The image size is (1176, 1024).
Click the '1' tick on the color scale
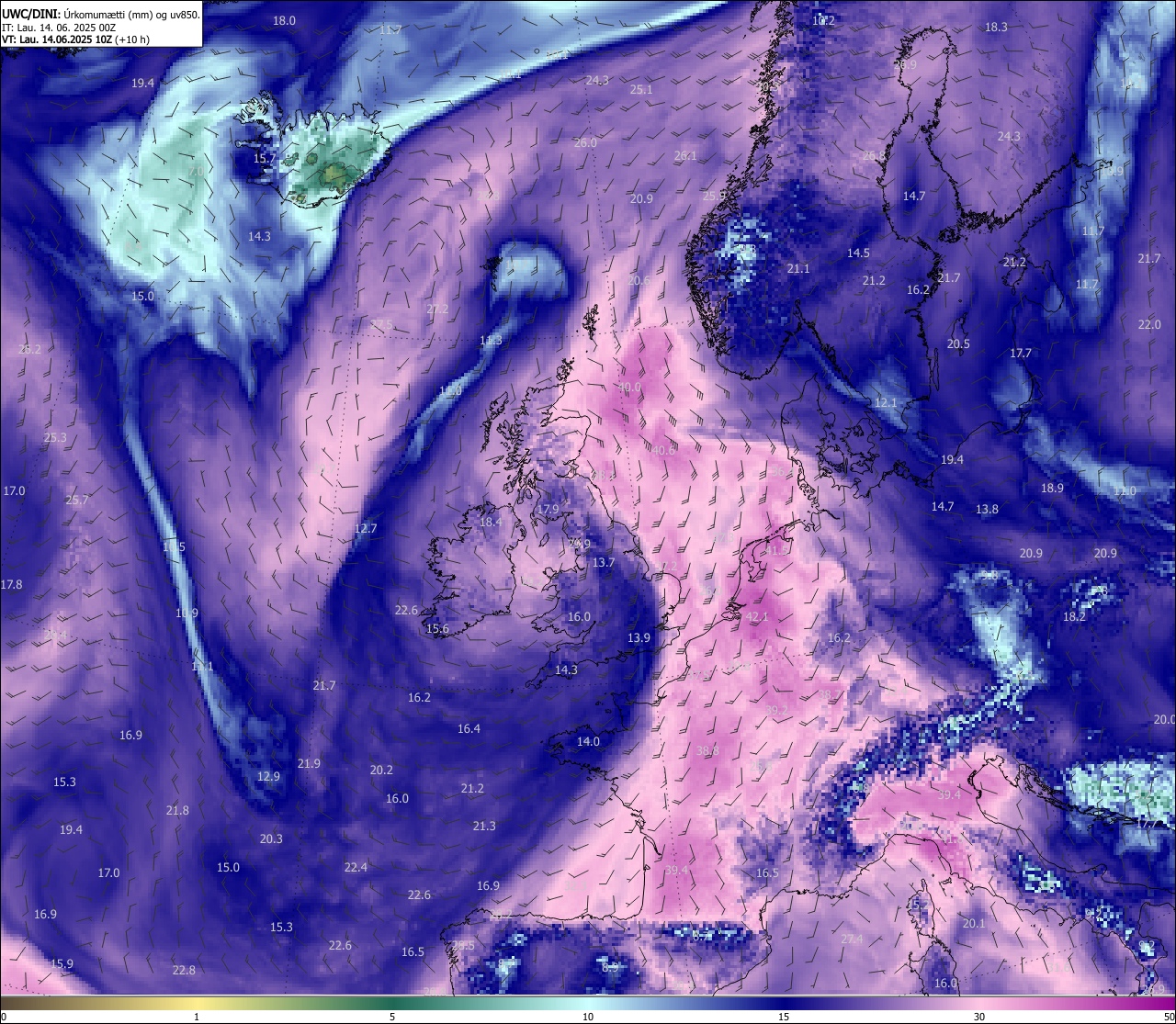pos(197,1017)
